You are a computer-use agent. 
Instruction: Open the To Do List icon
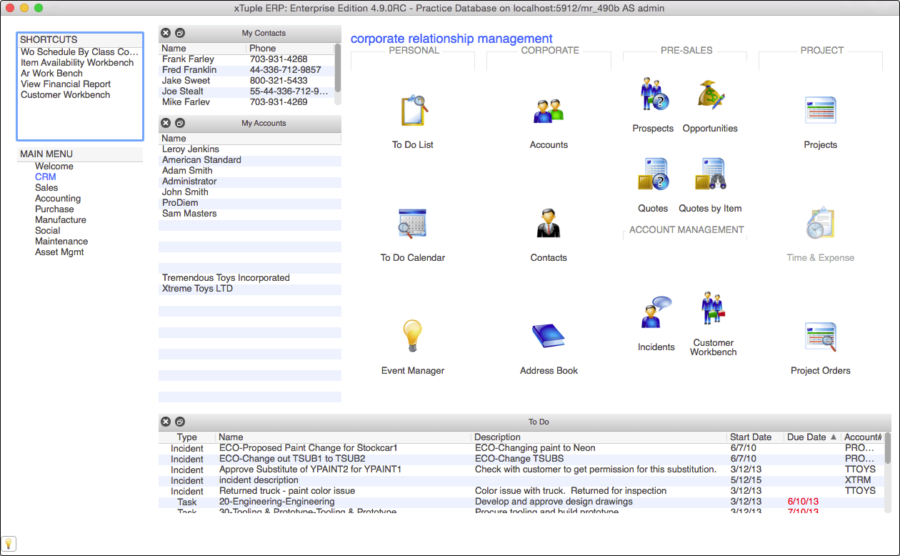pyautogui.click(x=414, y=111)
